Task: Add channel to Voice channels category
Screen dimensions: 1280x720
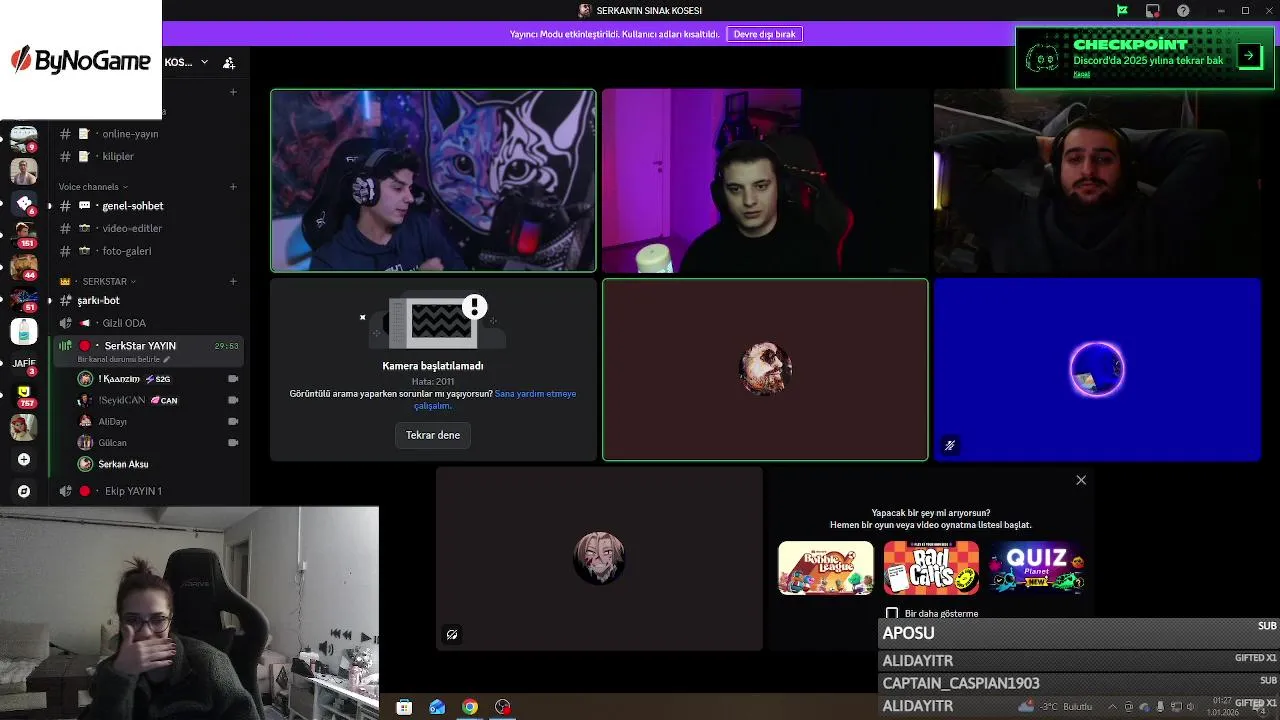Action: tap(233, 187)
